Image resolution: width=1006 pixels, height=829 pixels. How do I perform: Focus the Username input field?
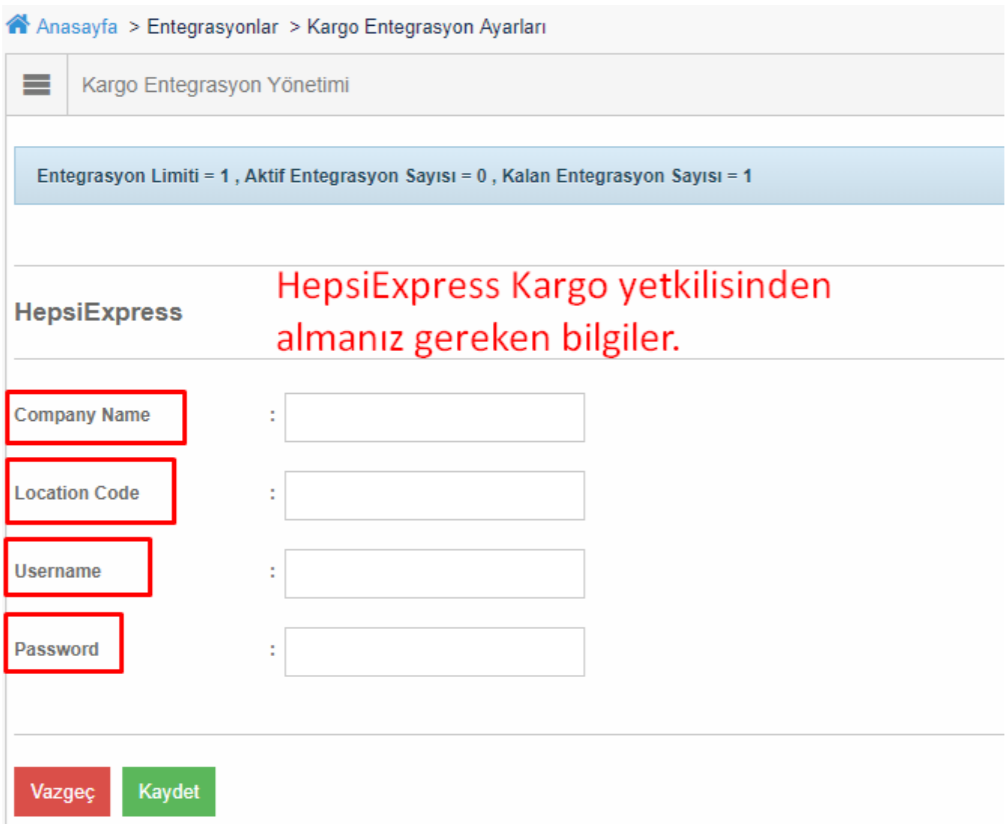point(434,574)
